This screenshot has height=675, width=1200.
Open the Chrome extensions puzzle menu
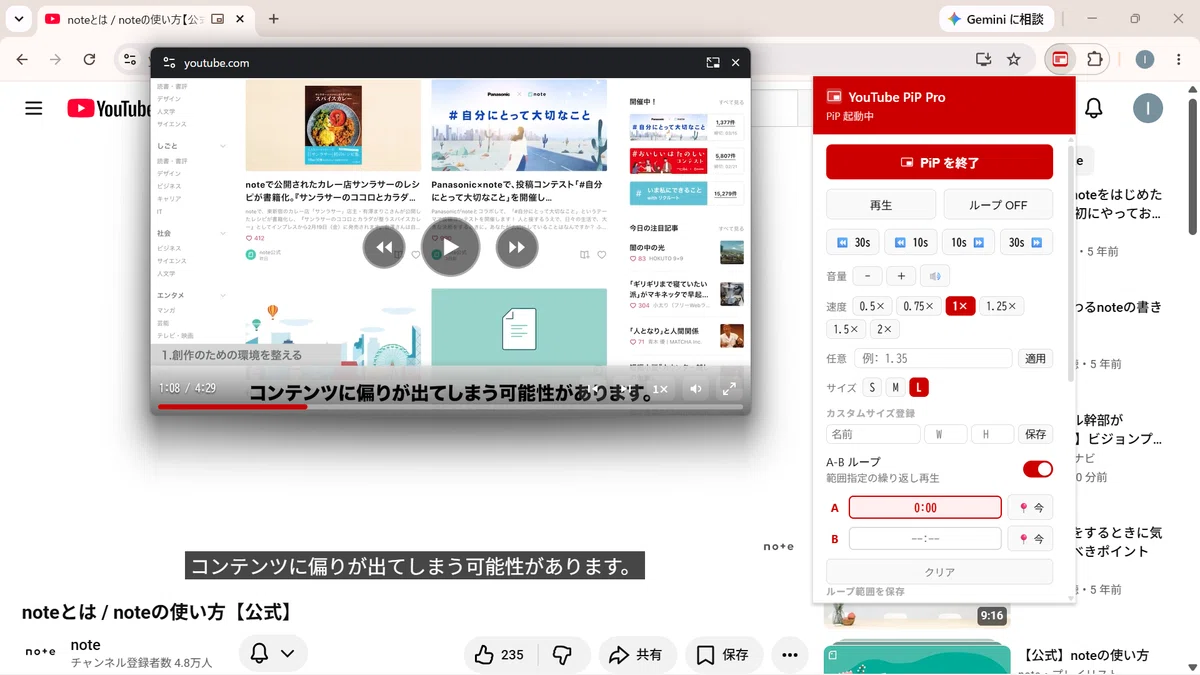pos(1094,59)
